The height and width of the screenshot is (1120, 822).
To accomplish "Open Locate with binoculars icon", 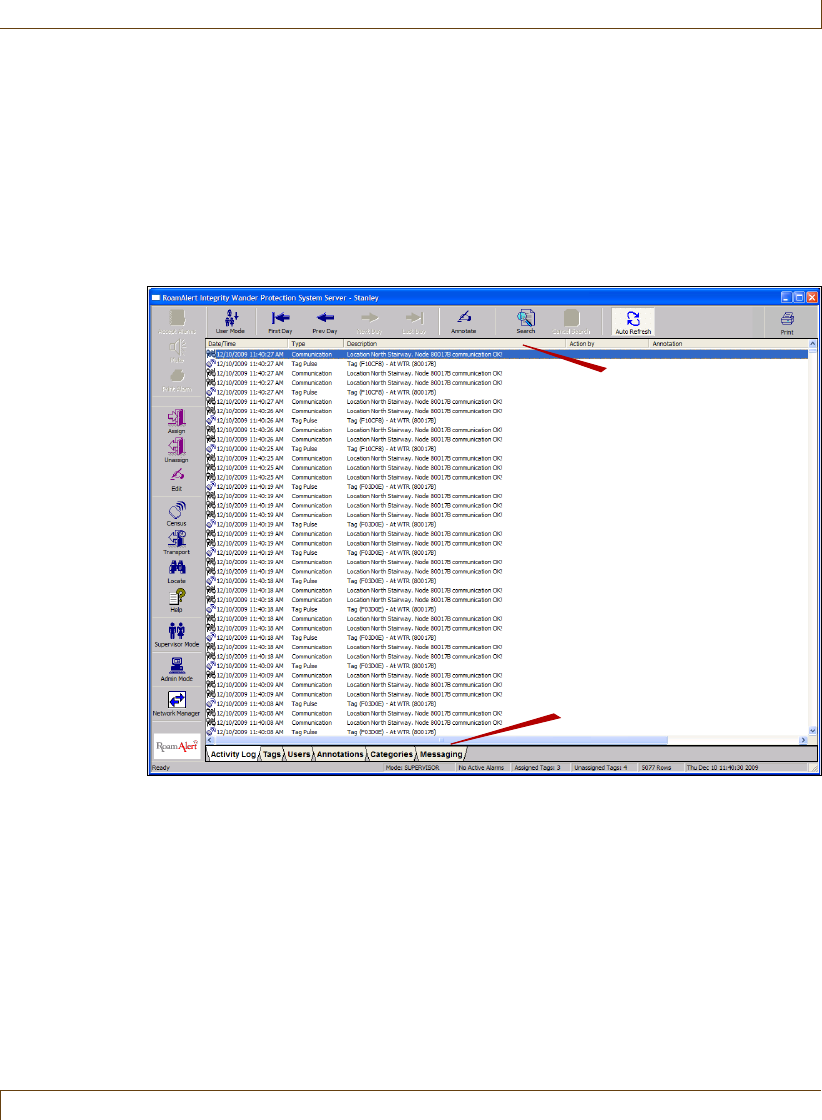I will coord(176,571).
